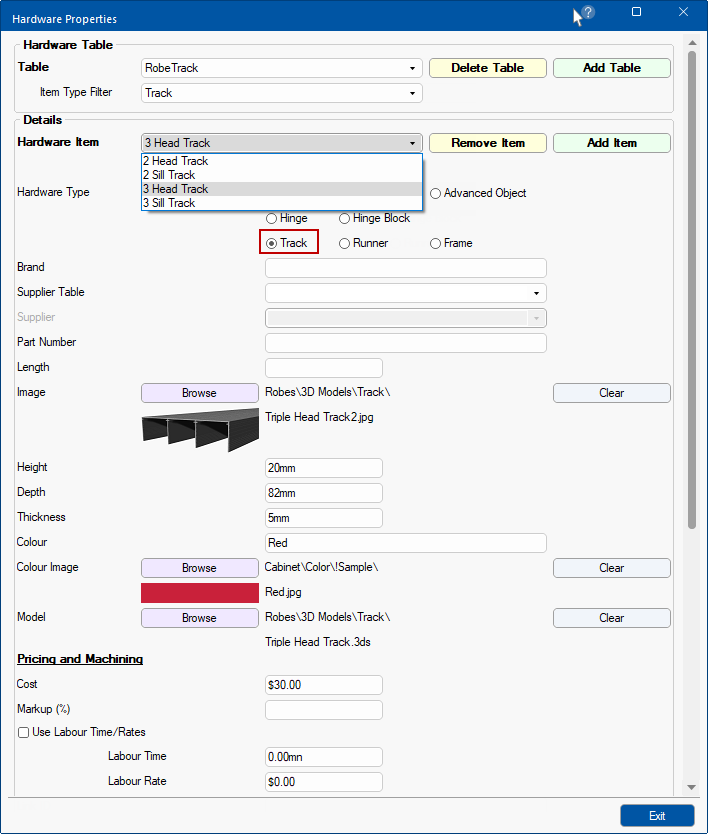Choose the Frame radio button

(435, 243)
